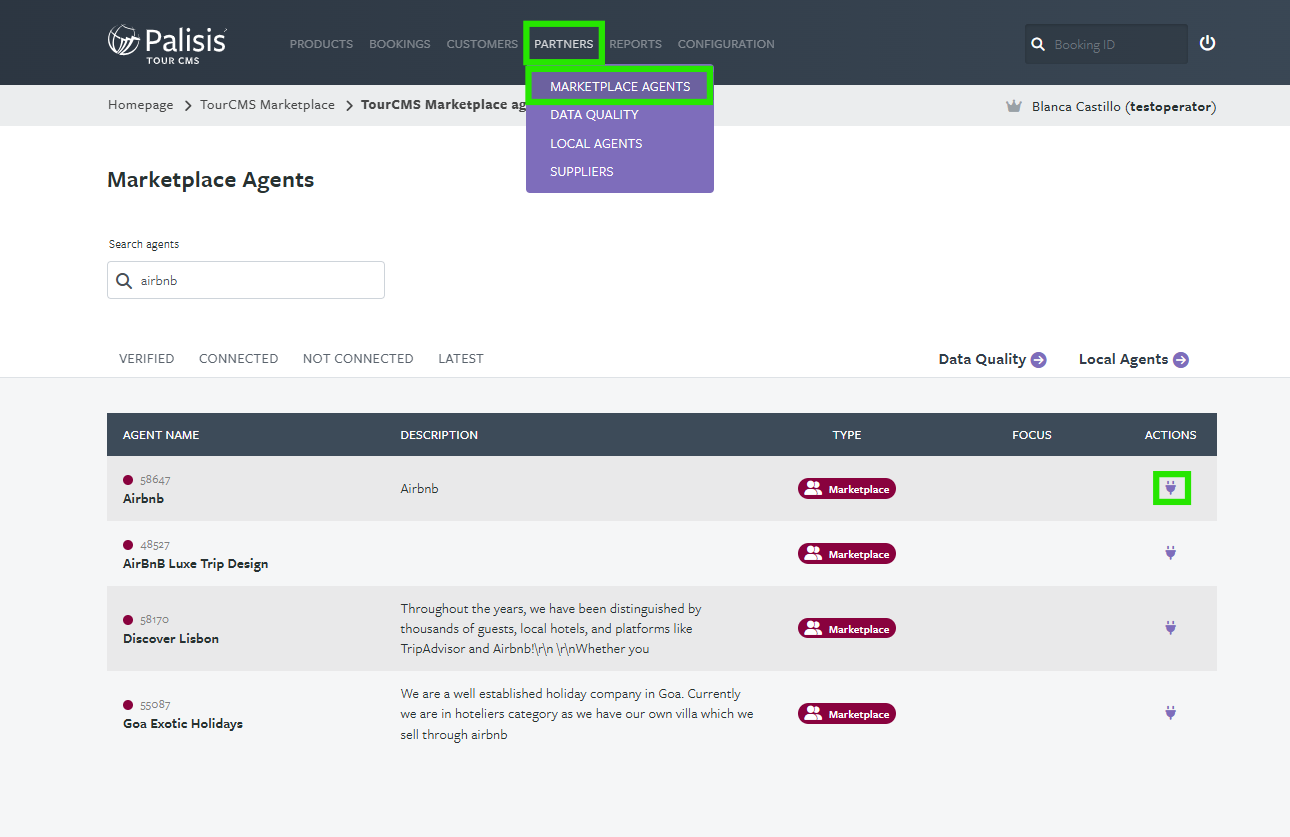The height and width of the screenshot is (837, 1290).
Task: Click the Type column header
Action: (x=847, y=436)
